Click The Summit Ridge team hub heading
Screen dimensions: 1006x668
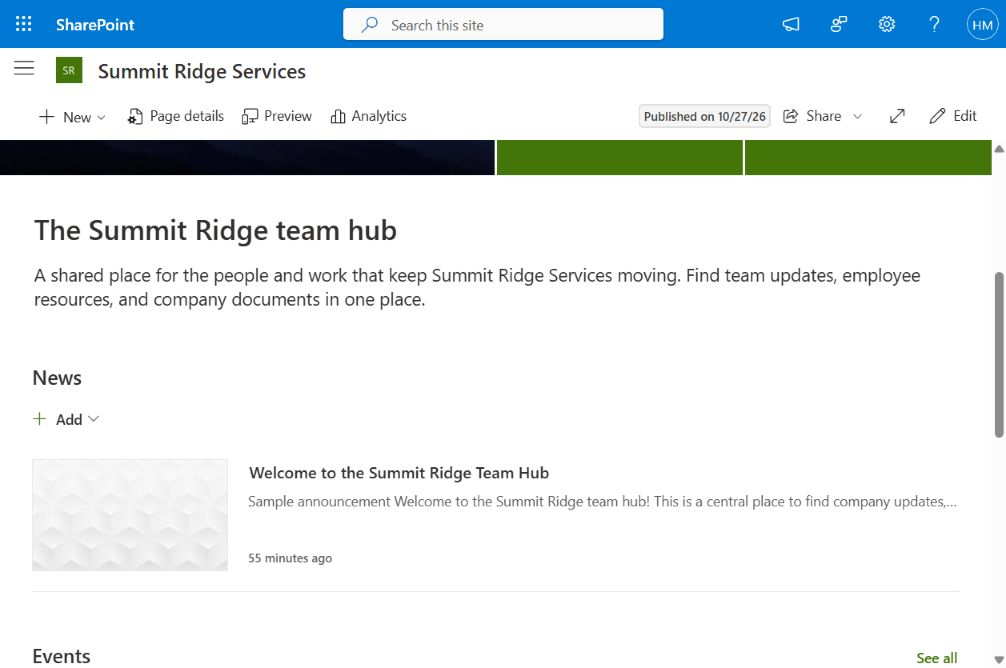coord(216,230)
